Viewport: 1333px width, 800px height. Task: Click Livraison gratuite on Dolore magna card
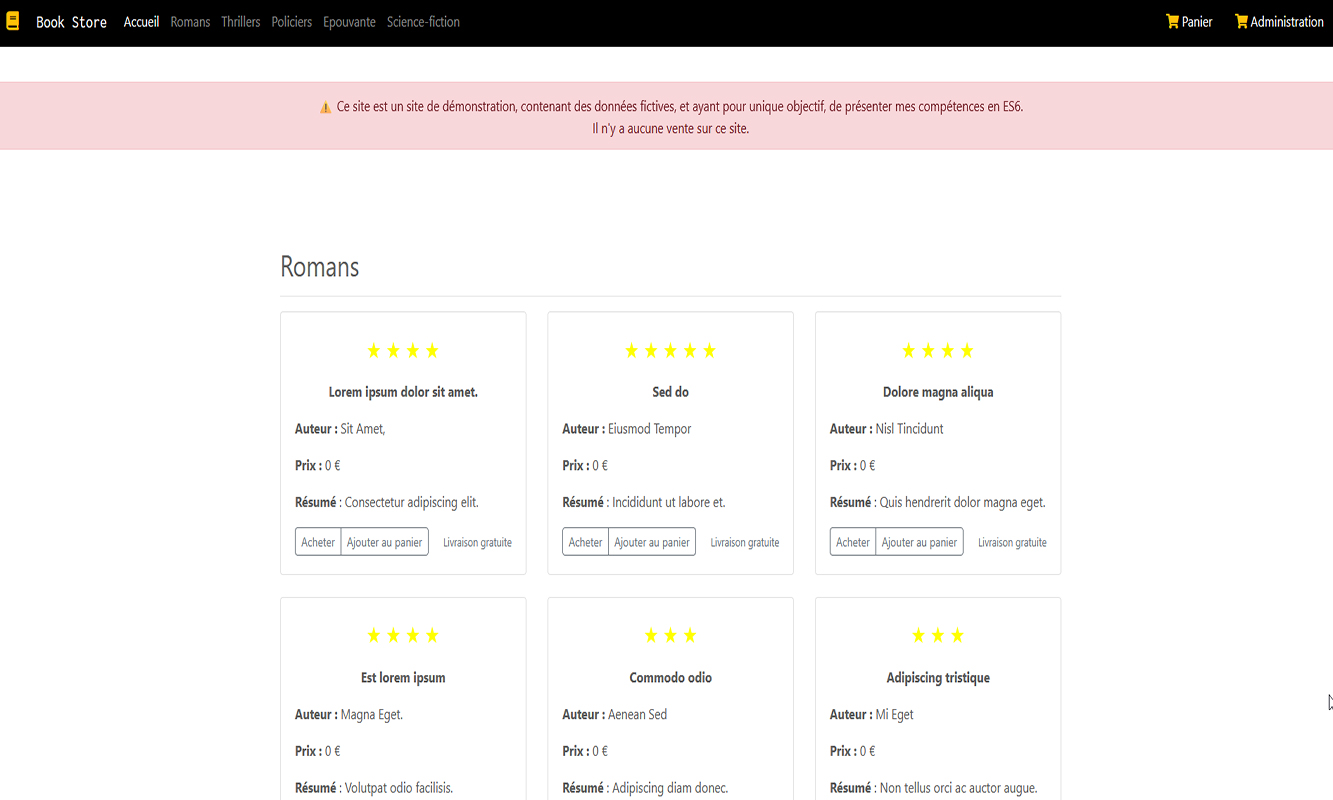point(1012,543)
